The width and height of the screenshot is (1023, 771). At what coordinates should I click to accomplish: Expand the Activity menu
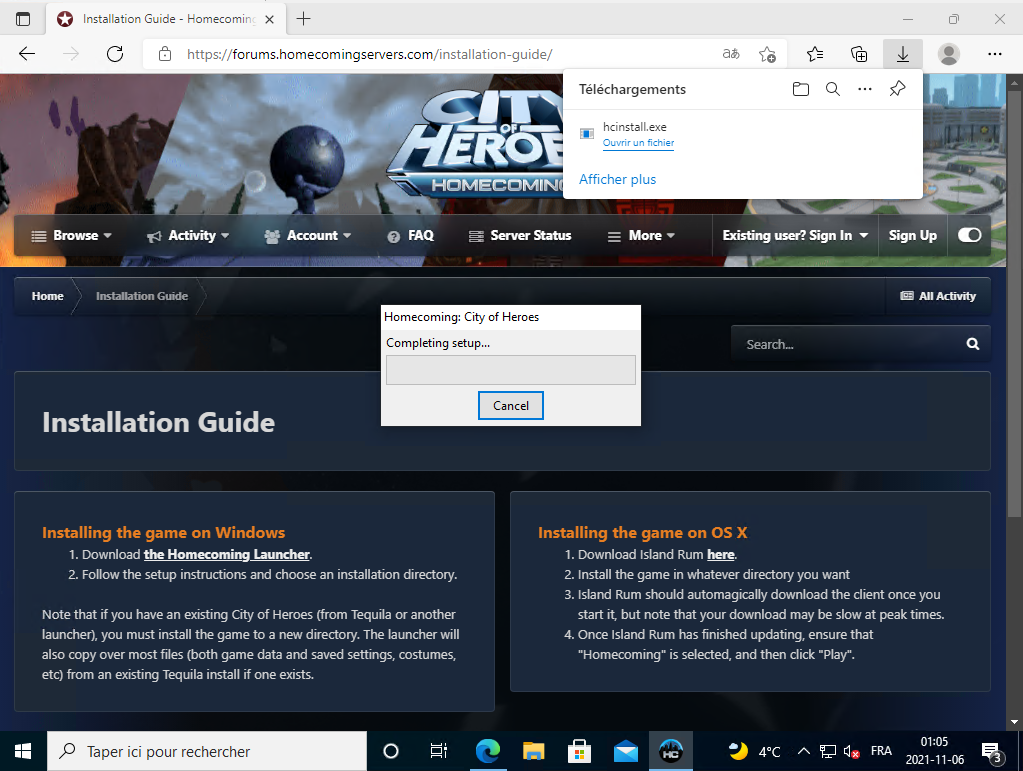(188, 235)
